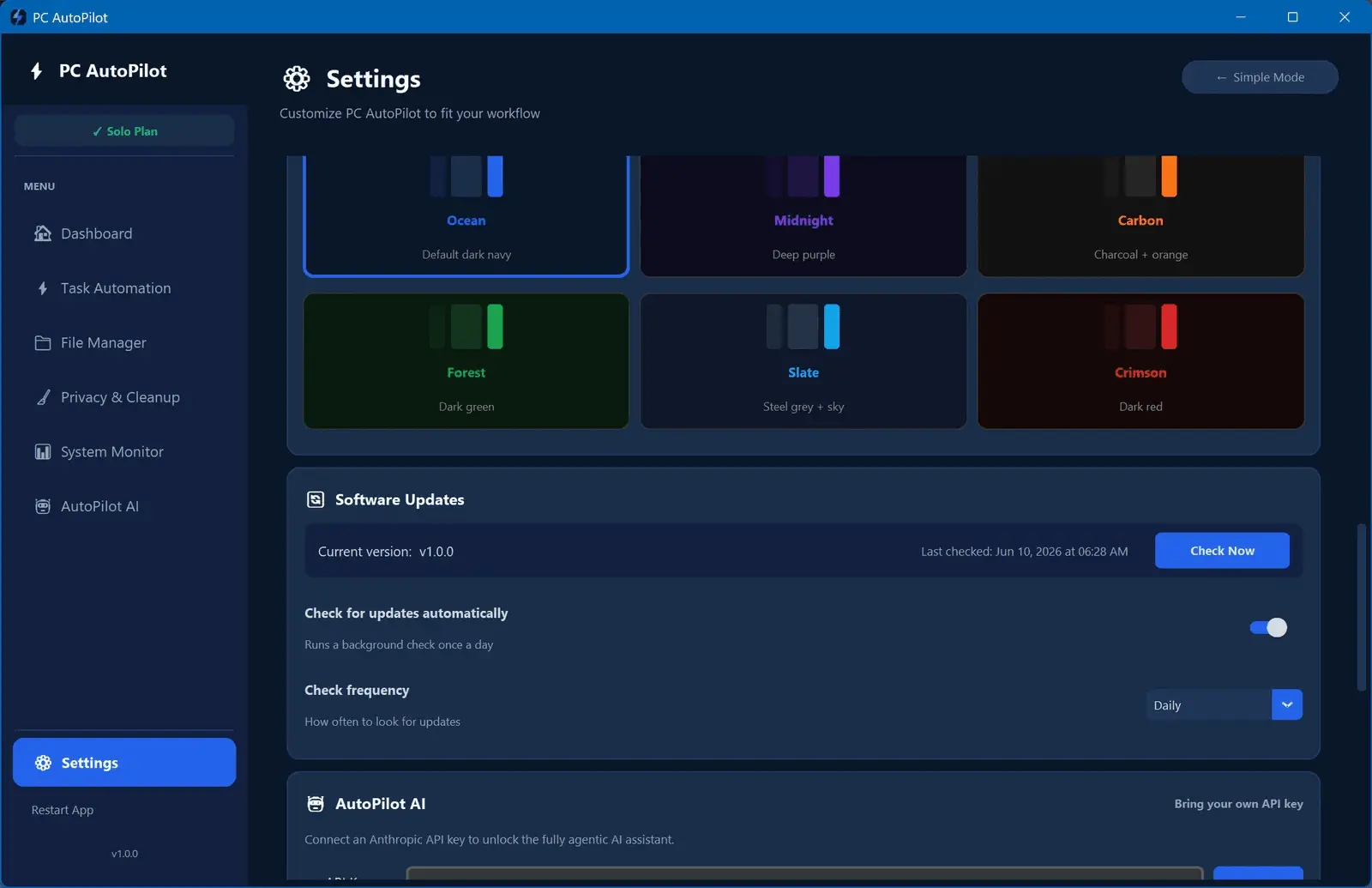The image size is (1372, 888).
Task: Open File Manager from the menu
Action: 124,343
